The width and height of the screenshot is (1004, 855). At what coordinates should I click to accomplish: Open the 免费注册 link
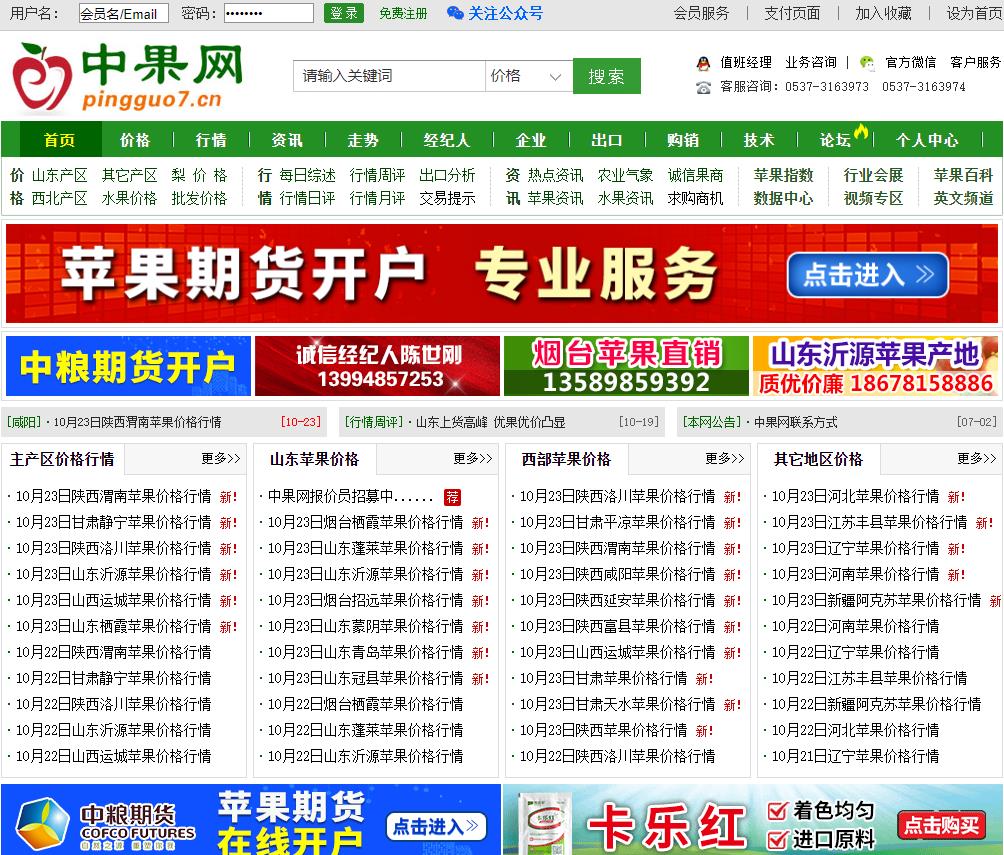(x=403, y=13)
